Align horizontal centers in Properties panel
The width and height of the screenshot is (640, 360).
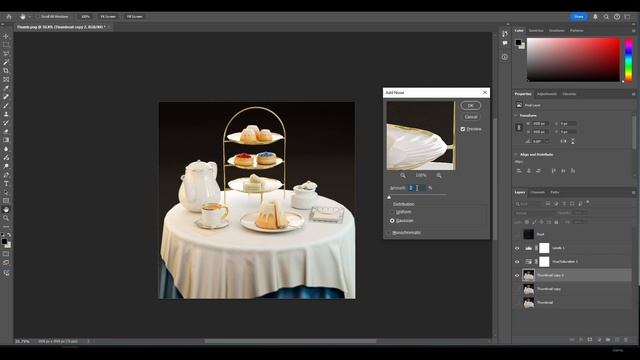(529, 171)
